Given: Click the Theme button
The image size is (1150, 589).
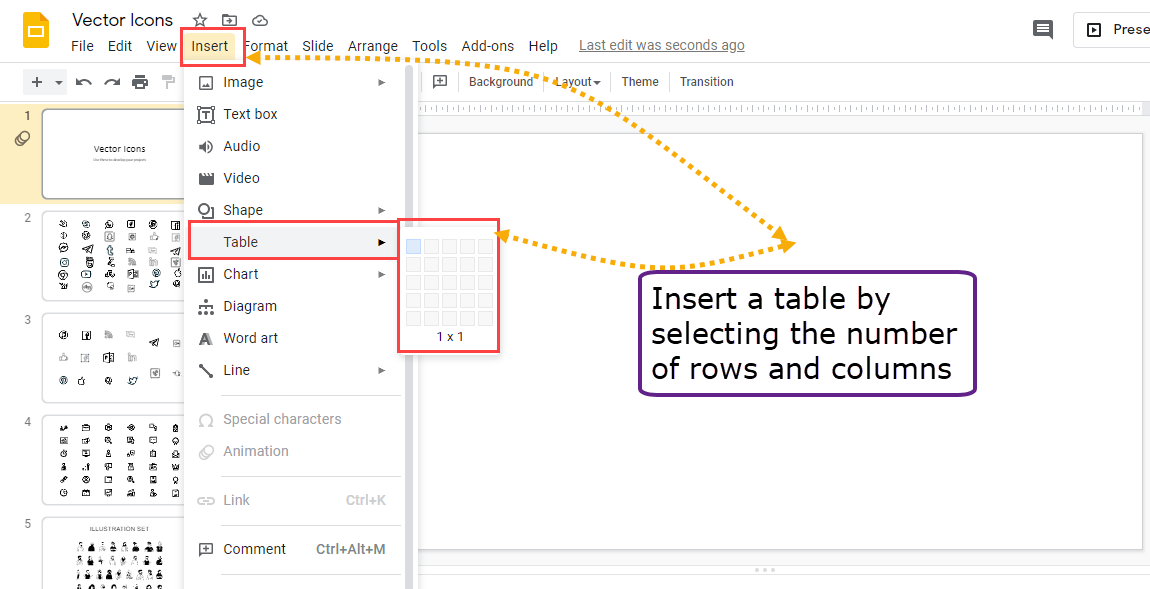Looking at the screenshot, I should pos(639,81).
